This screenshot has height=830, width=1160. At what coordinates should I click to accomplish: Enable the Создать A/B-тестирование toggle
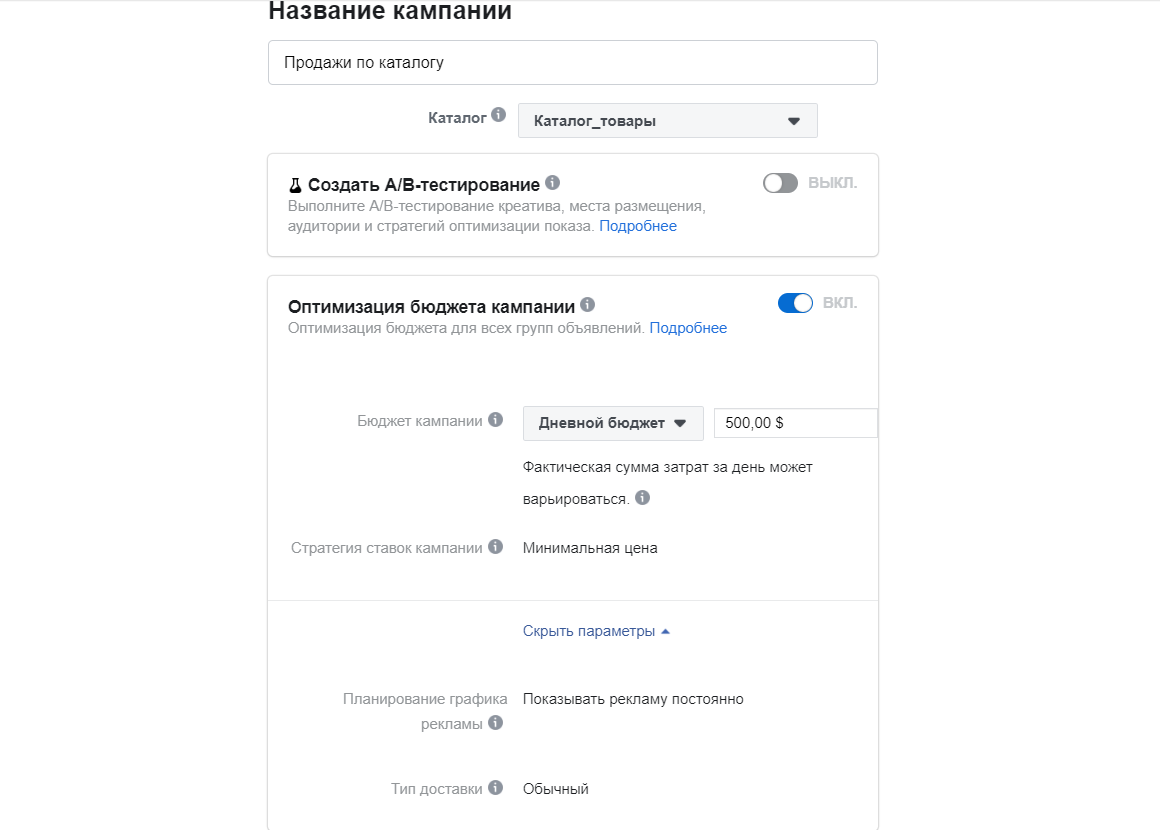pos(780,183)
